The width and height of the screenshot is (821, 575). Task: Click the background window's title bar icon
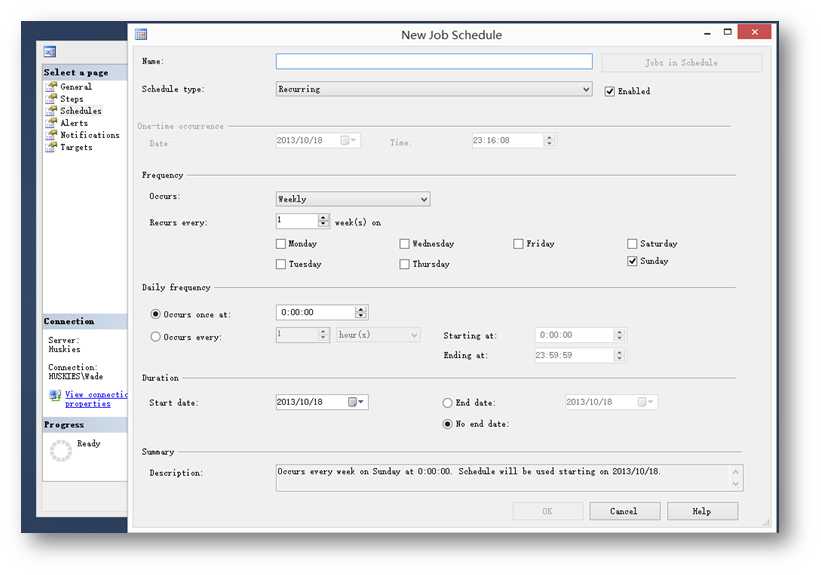click(50, 51)
